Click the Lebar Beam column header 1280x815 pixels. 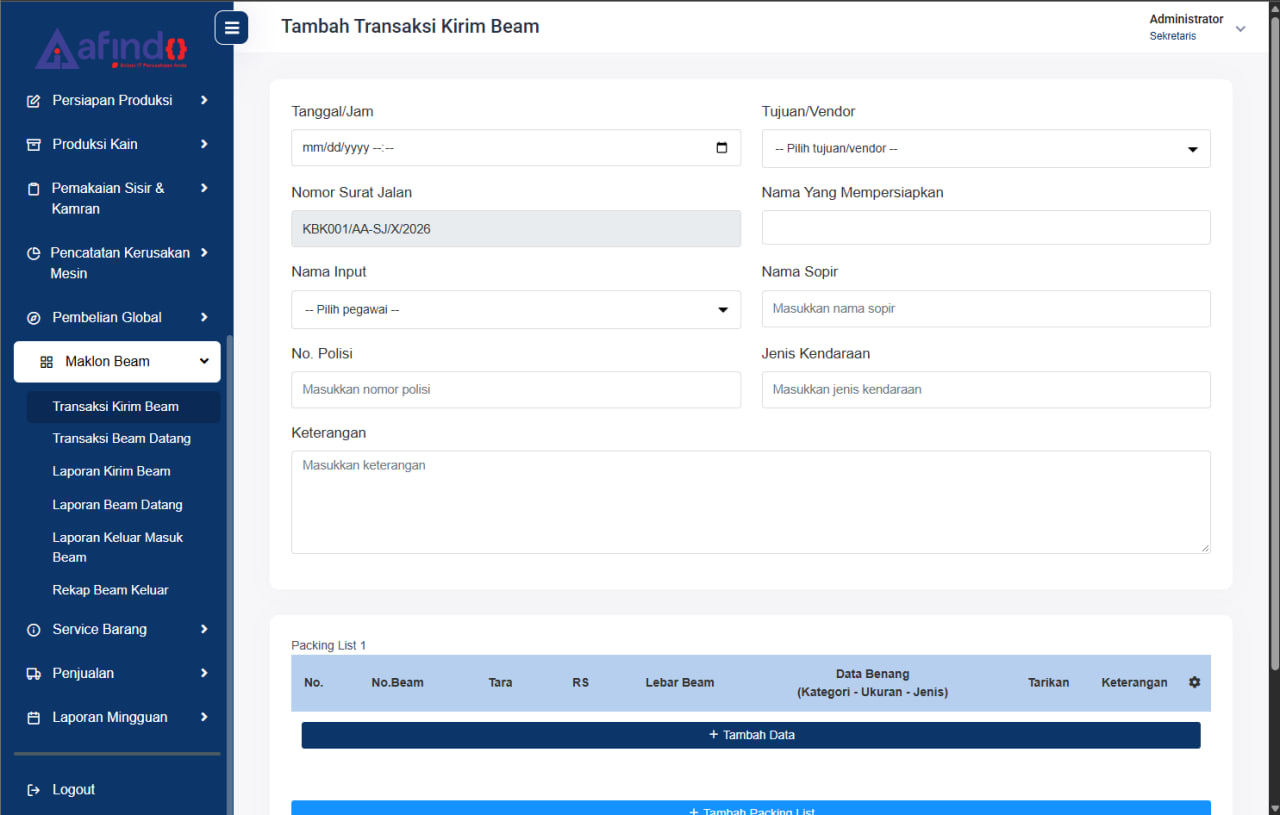tap(680, 683)
